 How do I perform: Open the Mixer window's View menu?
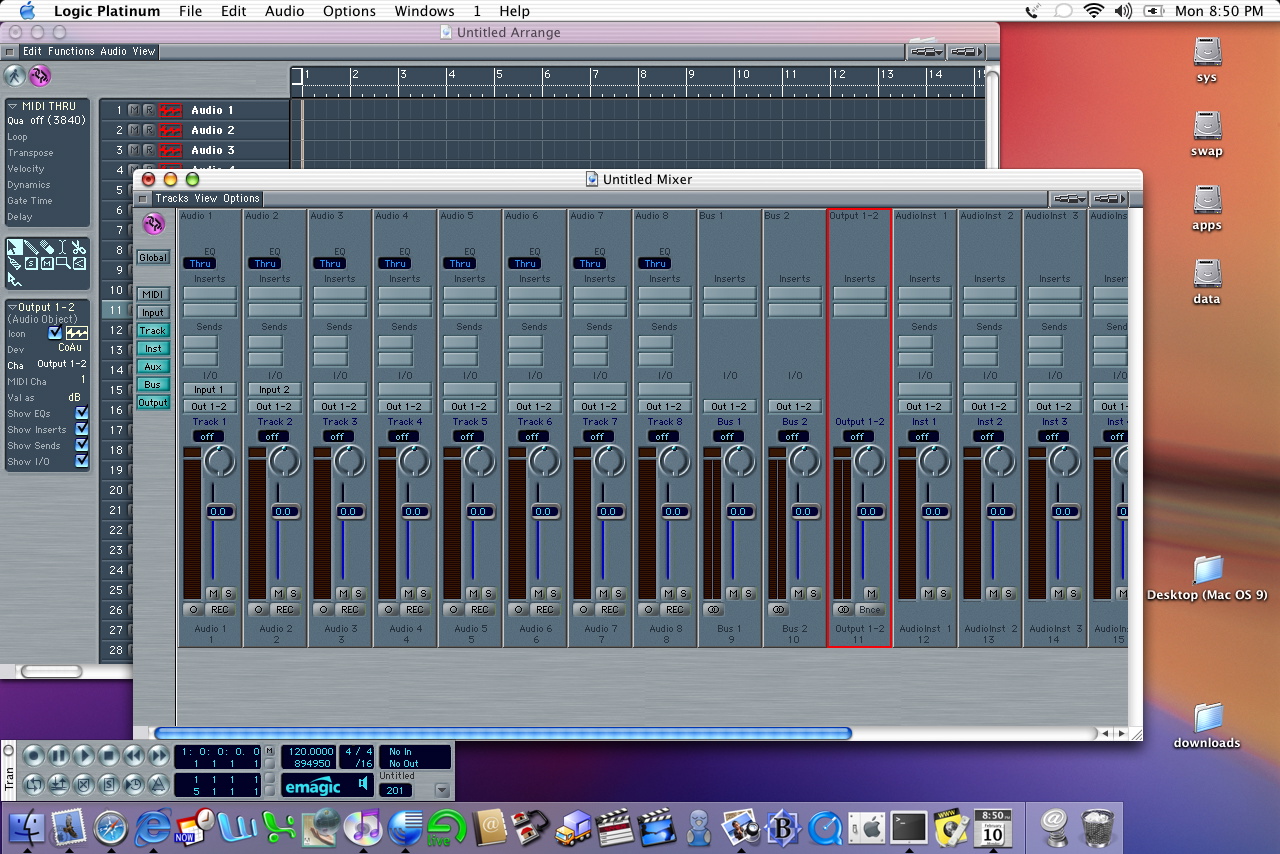(205, 198)
